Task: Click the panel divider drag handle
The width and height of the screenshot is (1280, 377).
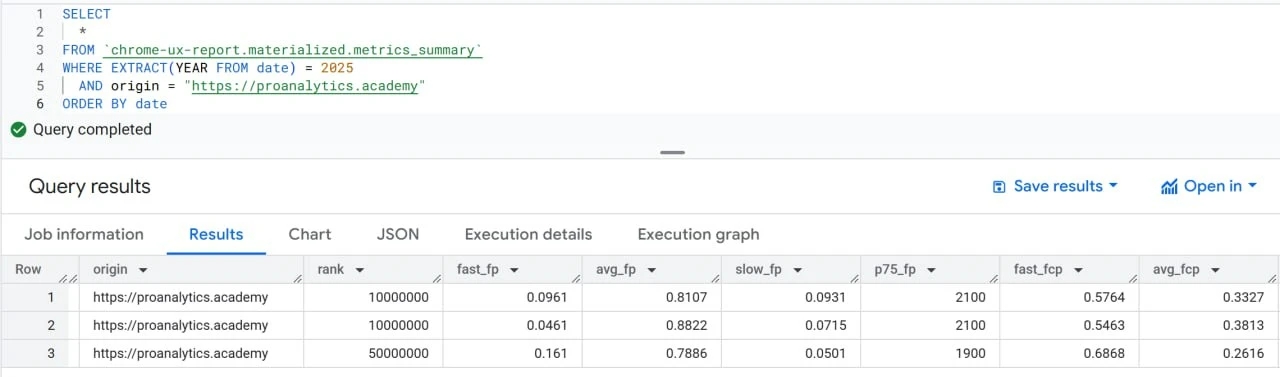Action: (x=673, y=153)
